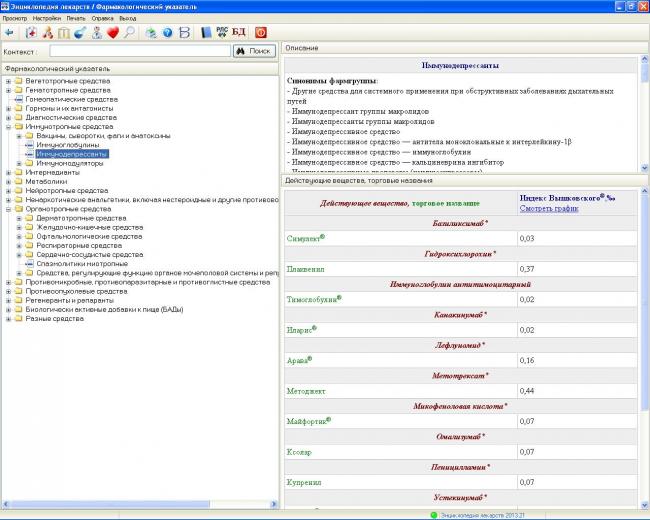Open the Купренил trade name link

pyautogui.click(x=304, y=483)
